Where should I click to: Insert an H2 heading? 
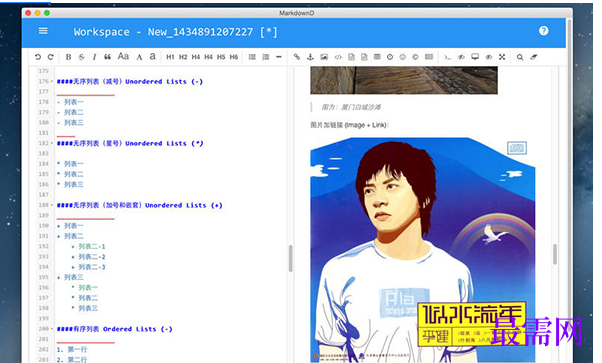coord(183,57)
